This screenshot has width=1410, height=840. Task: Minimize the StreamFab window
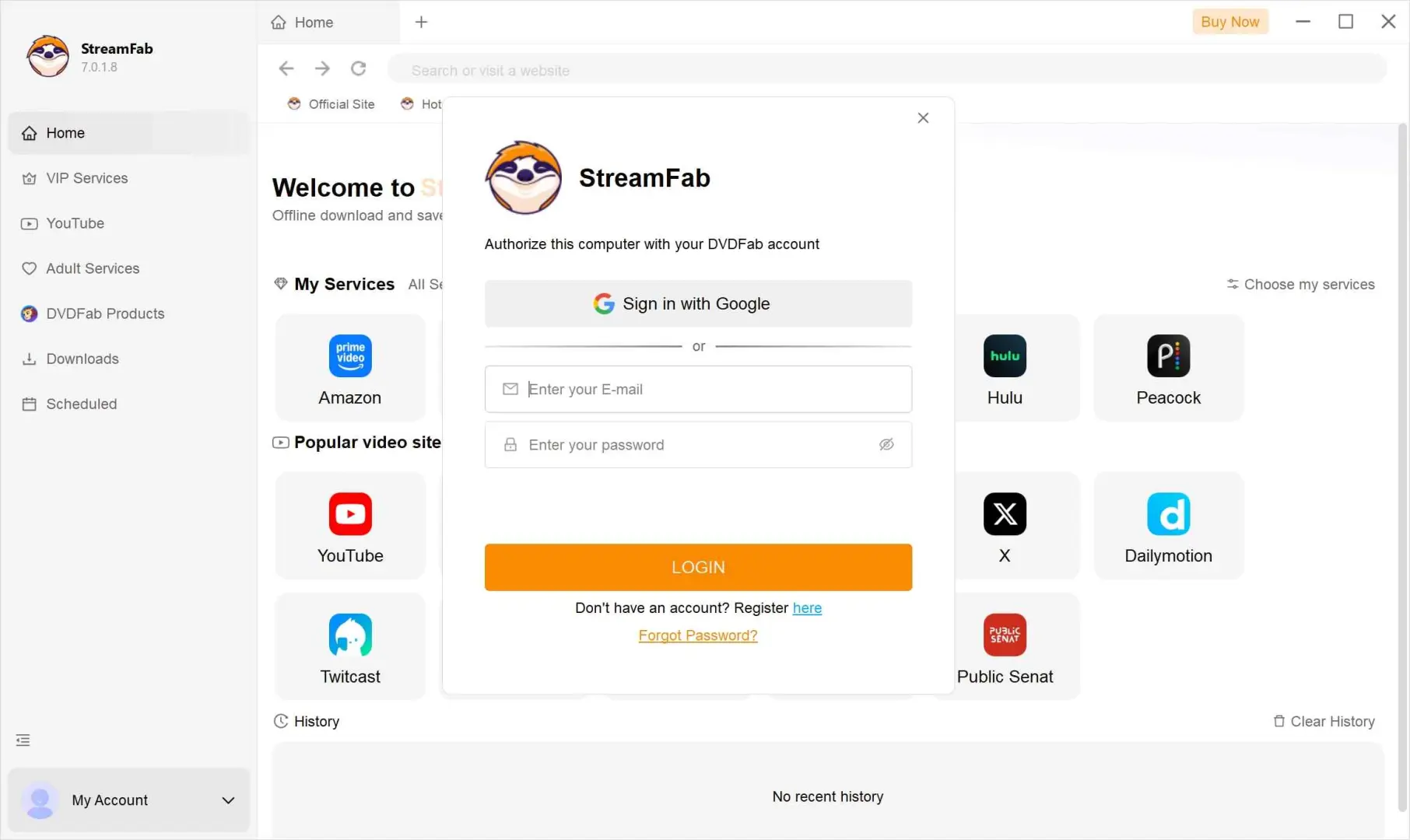click(1303, 22)
